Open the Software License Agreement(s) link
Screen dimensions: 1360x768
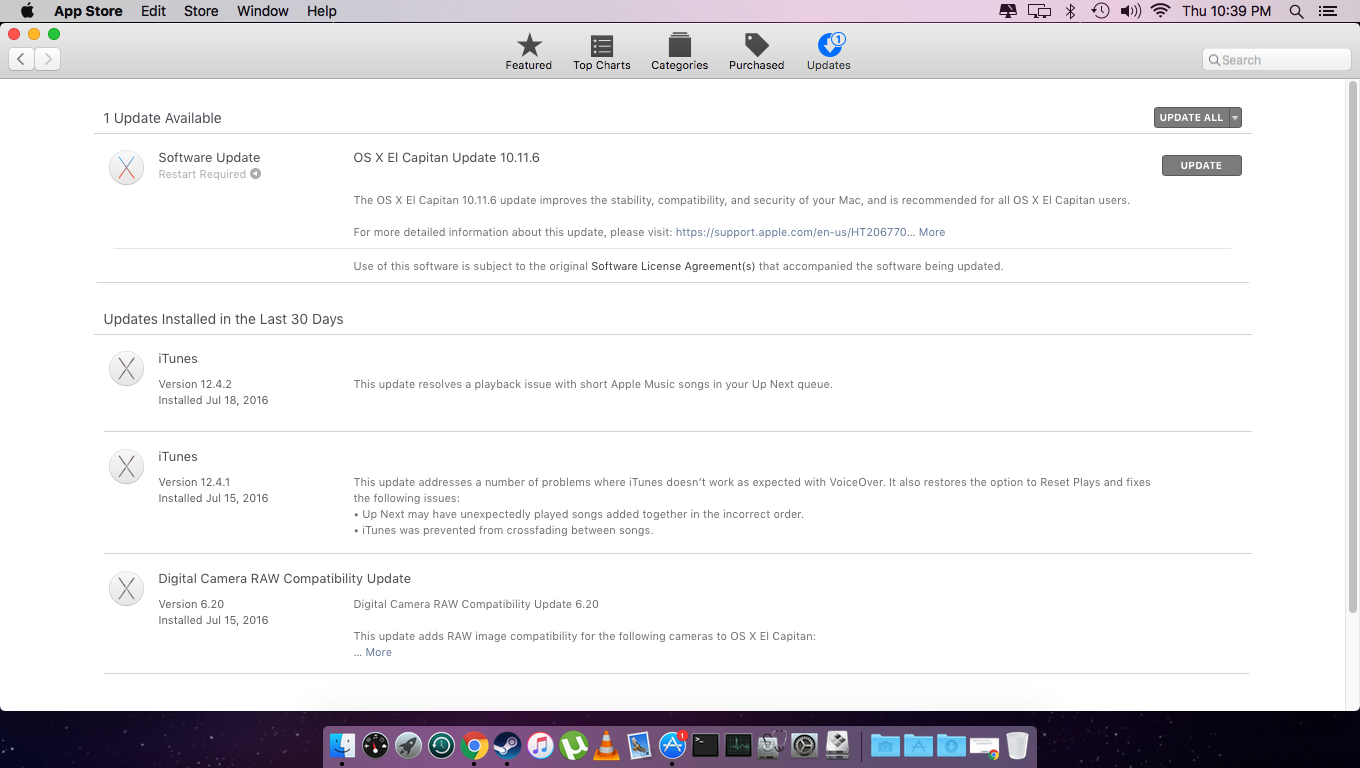click(x=673, y=266)
